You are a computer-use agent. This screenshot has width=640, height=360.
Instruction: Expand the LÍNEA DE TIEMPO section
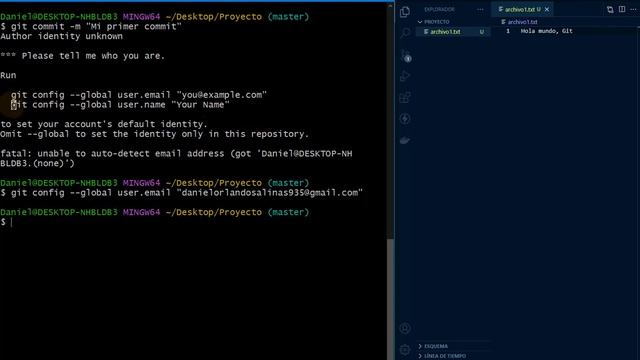(453, 356)
